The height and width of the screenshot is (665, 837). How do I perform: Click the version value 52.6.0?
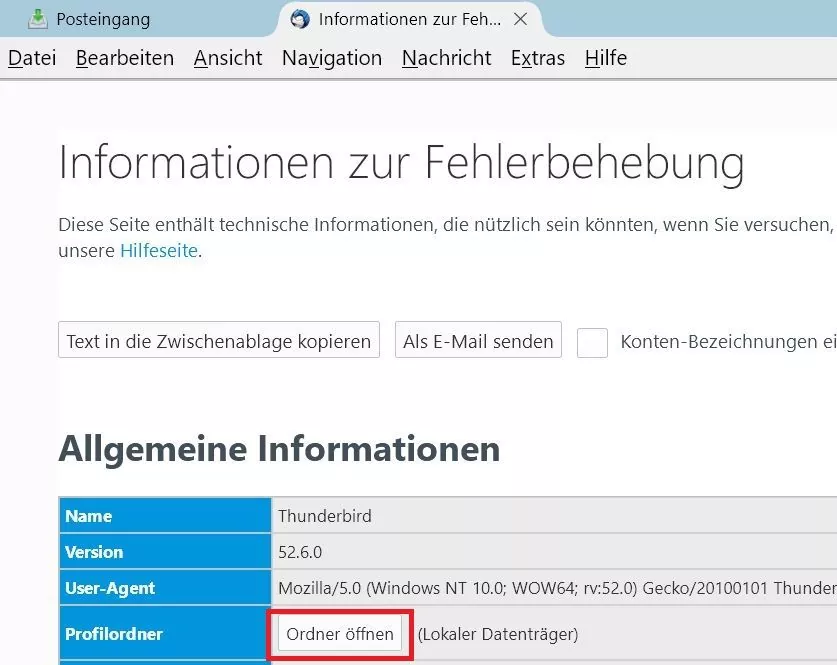coord(300,552)
